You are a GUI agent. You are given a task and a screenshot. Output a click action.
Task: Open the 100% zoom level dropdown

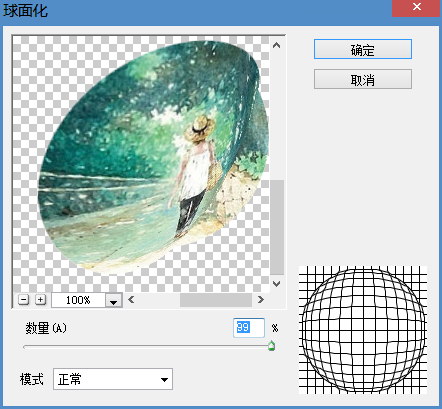coord(114,300)
